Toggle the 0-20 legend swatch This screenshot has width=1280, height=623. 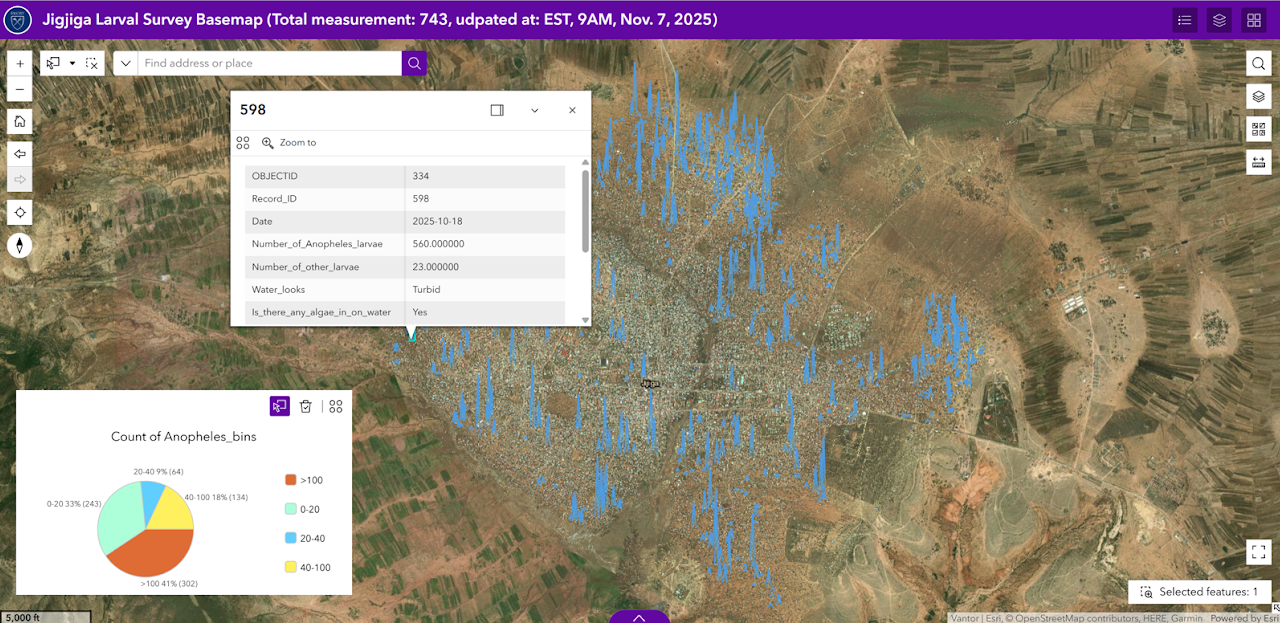[x=291, y=509]
